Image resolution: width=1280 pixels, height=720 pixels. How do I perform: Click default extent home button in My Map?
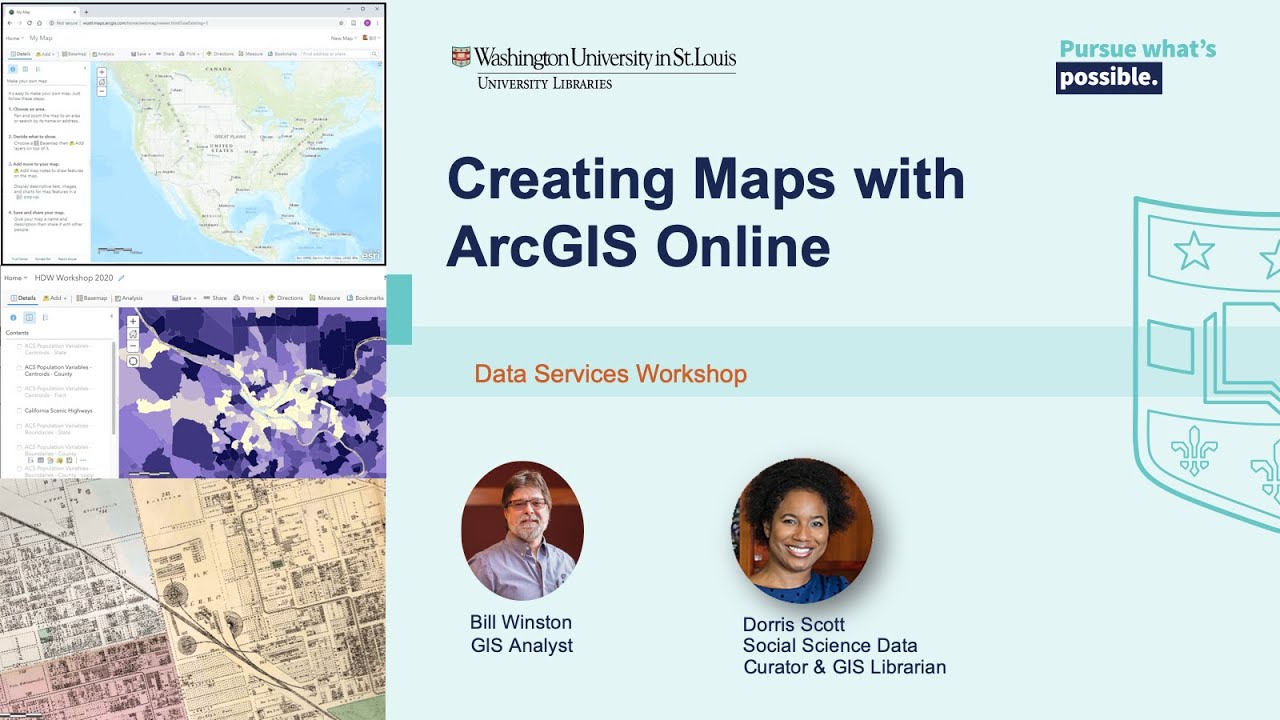point(101,82)
